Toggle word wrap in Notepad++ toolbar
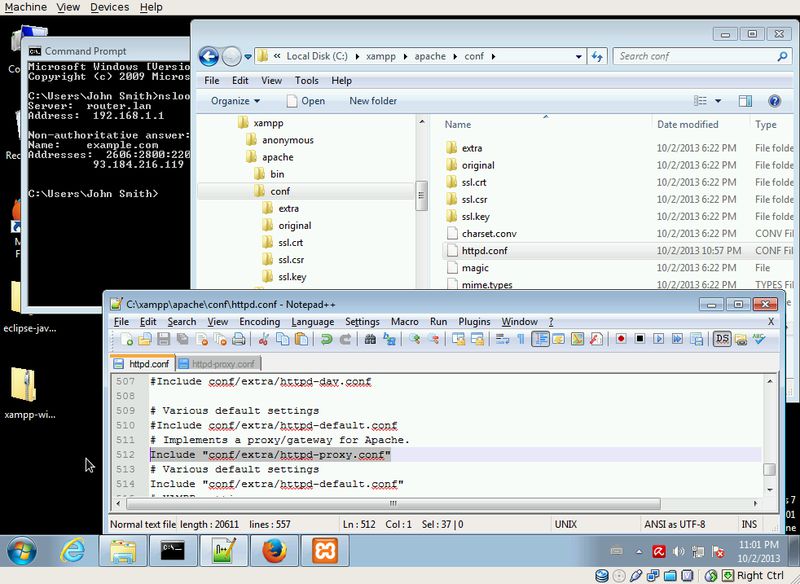 pos(502,340)
